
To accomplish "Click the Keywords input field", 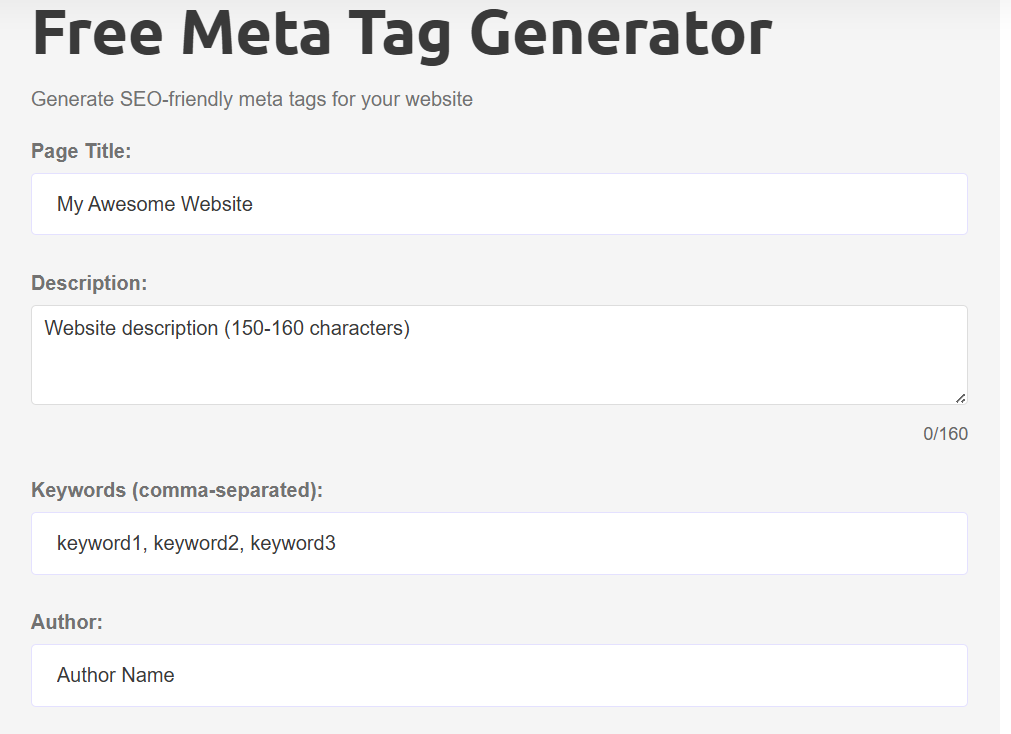I will [500, 543].
